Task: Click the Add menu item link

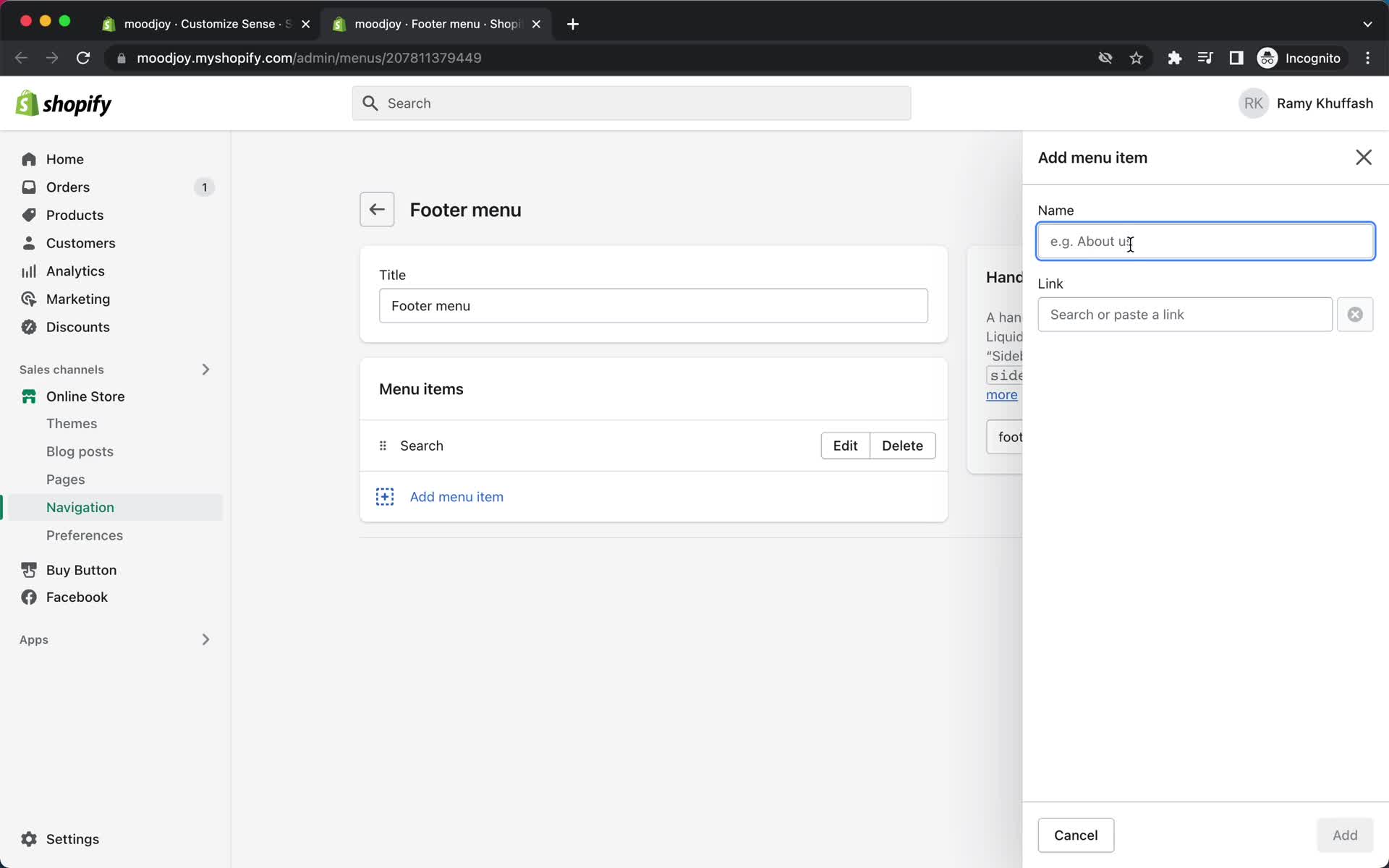Action: click(457, 496)
